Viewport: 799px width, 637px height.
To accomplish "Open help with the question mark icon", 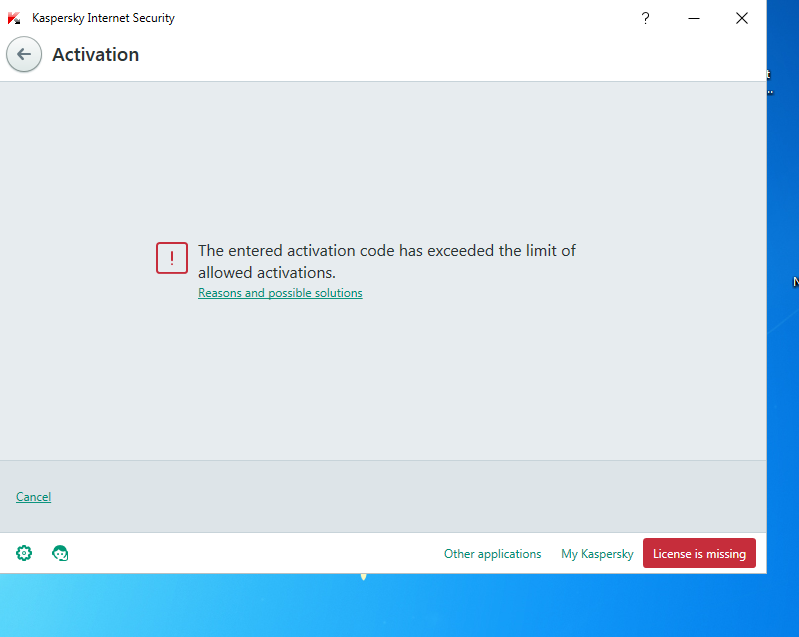I will click(x=645, y=18).
